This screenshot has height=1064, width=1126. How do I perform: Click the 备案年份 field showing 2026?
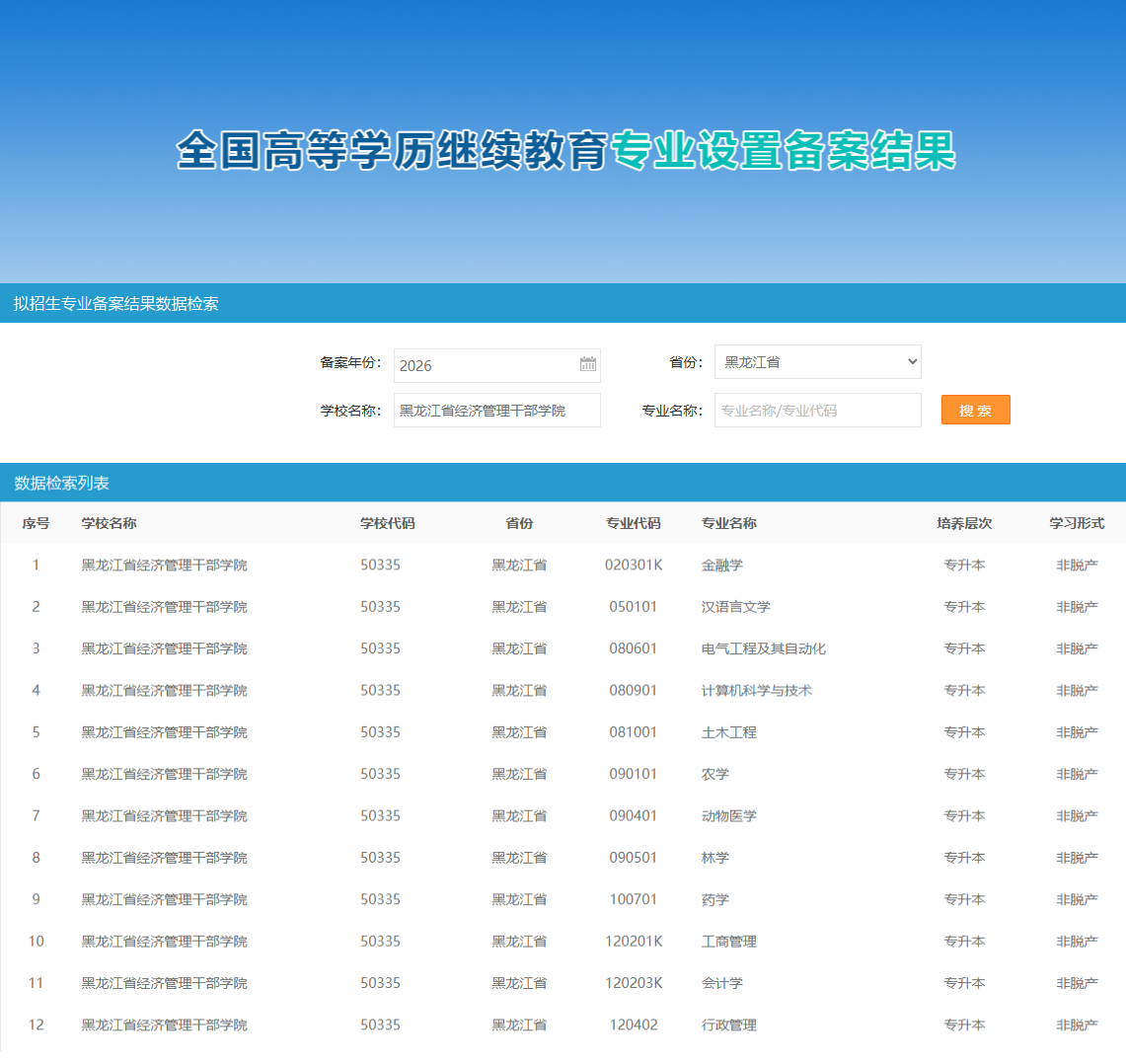click(497, 365)
